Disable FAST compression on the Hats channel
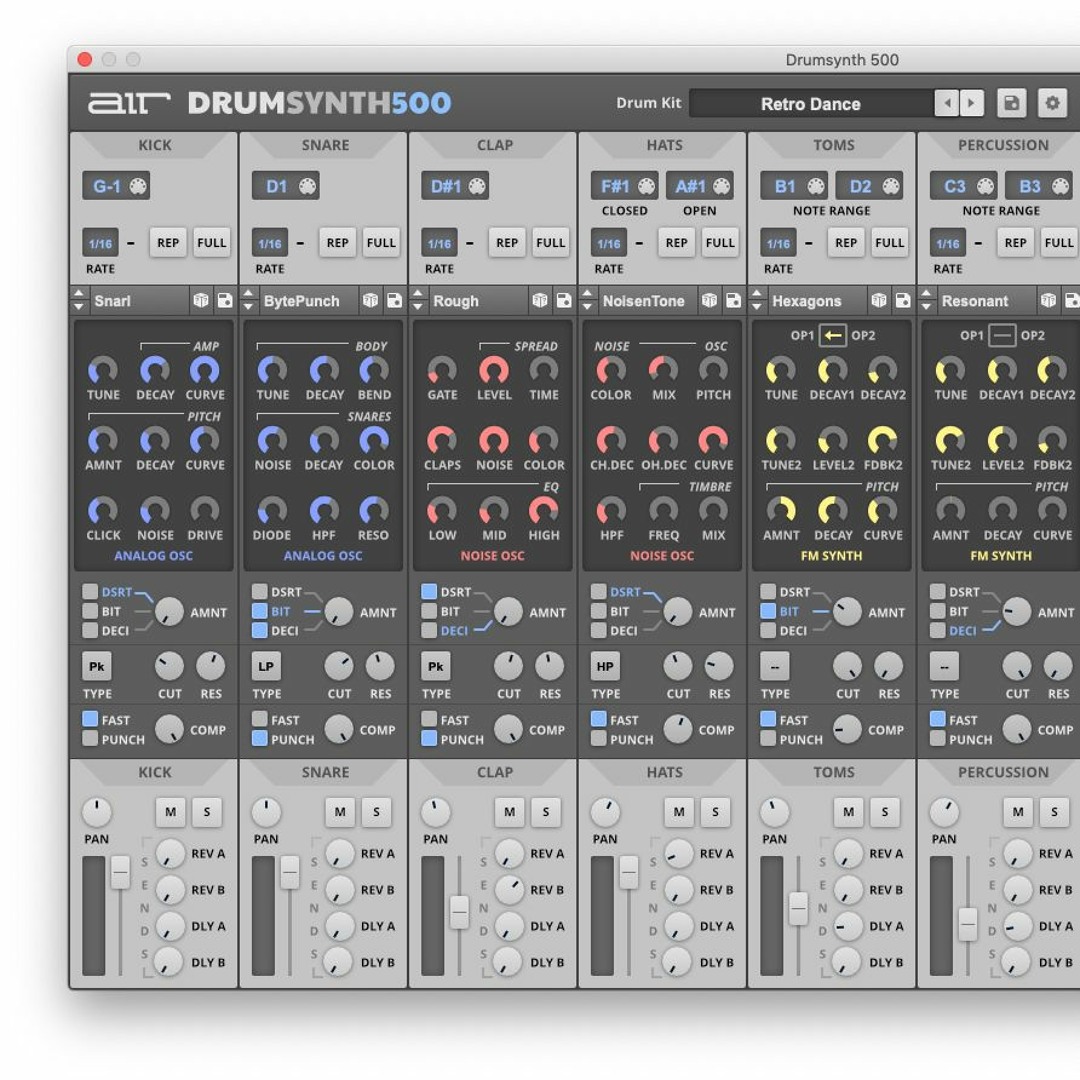 (x=599, y=719)
